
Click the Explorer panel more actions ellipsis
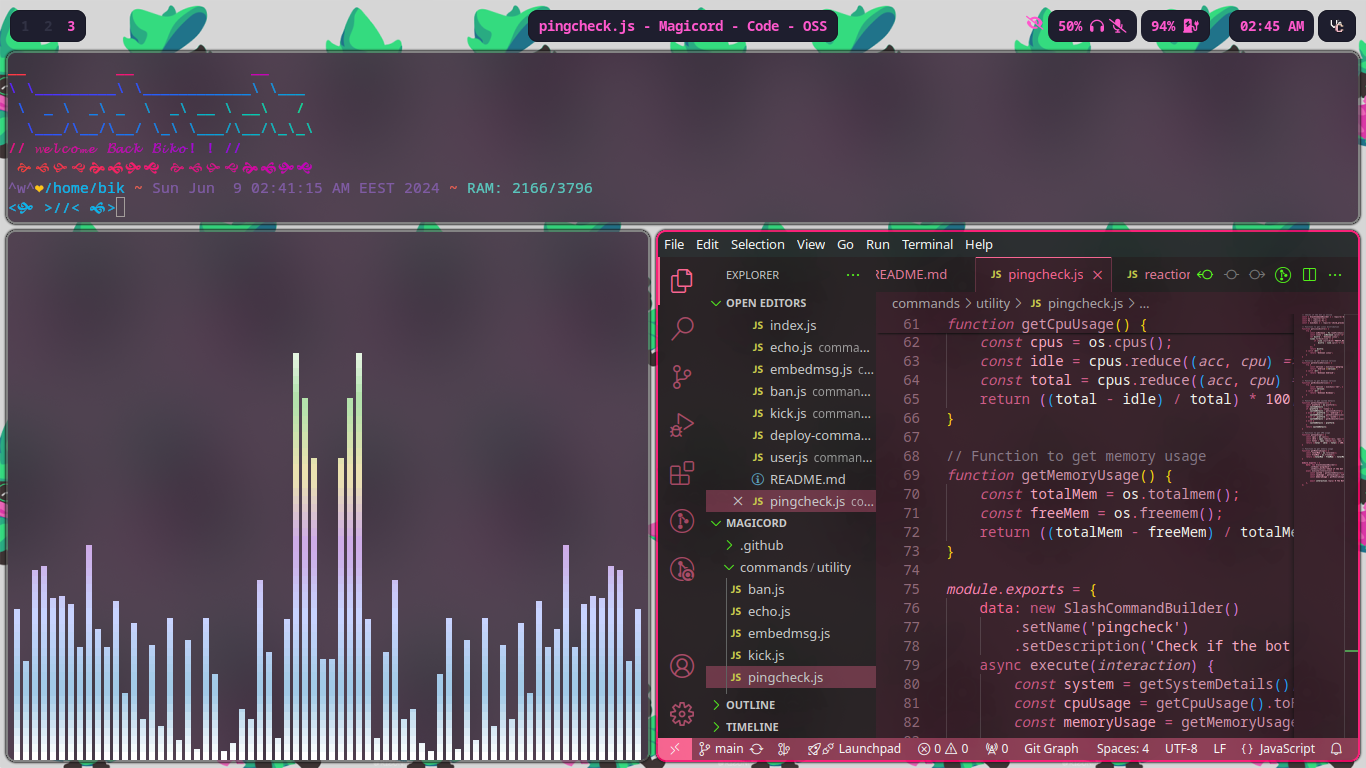coord(853,274)
